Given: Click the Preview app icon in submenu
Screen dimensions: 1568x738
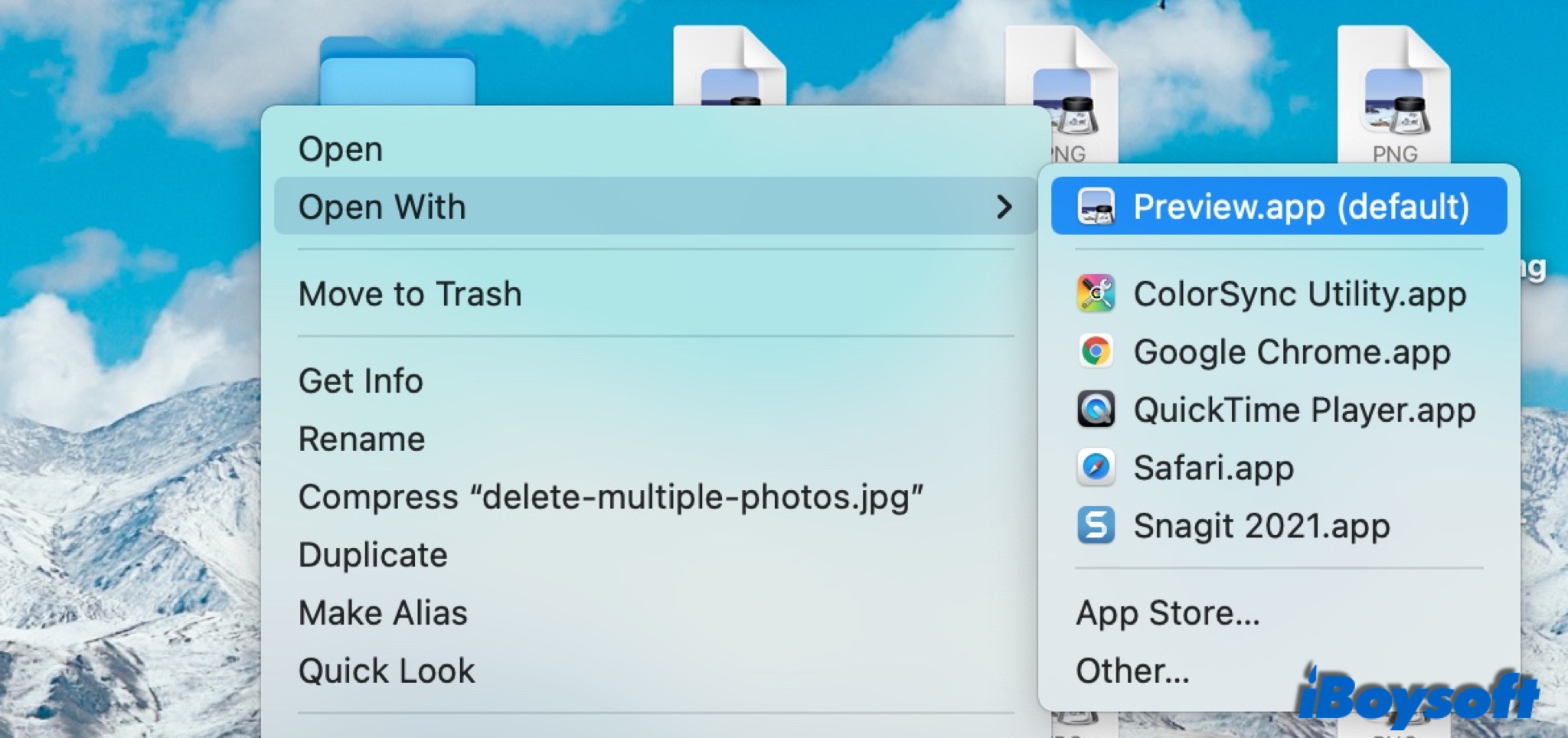Looking at the screenshot, I should (x=1096, y=207).
